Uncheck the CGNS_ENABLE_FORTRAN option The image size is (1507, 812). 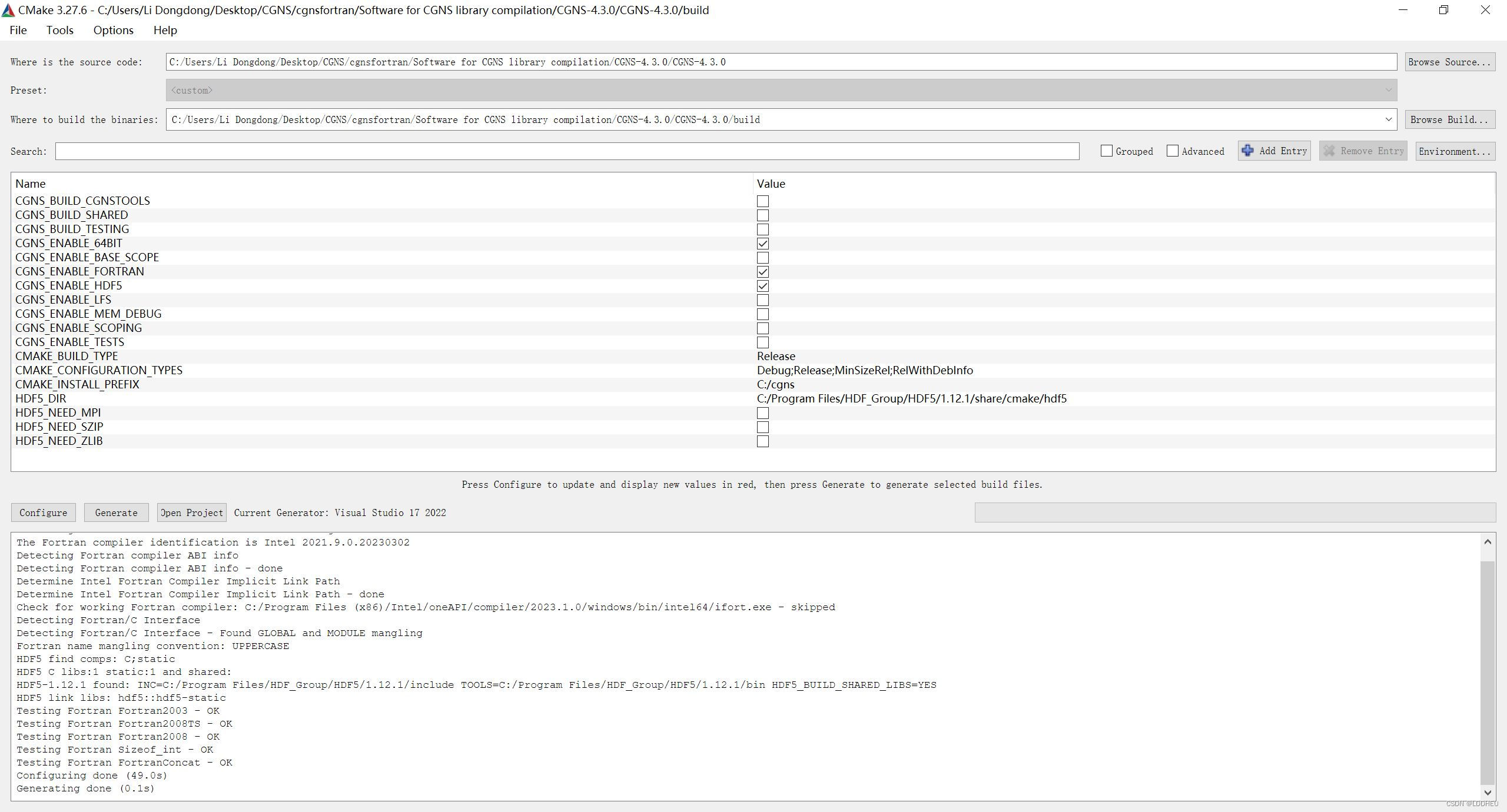pos(763,272)
